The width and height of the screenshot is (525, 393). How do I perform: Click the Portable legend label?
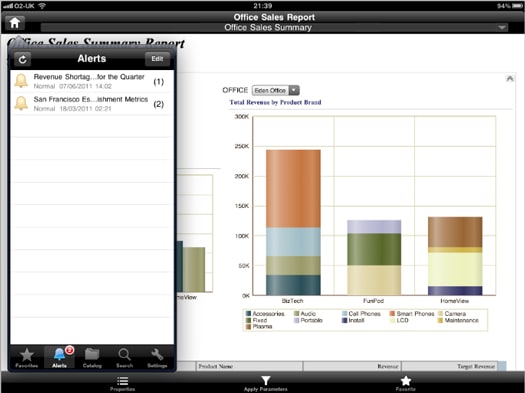click(x=311, y=320)
